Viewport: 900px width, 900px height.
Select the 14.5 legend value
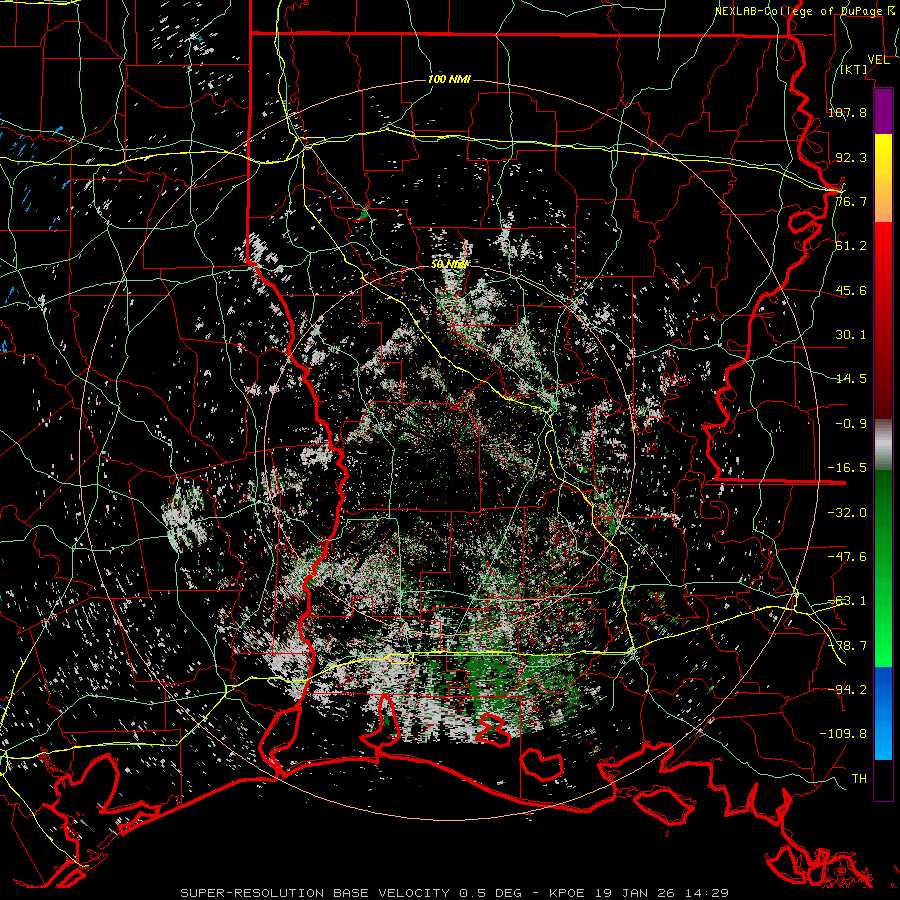851,379
